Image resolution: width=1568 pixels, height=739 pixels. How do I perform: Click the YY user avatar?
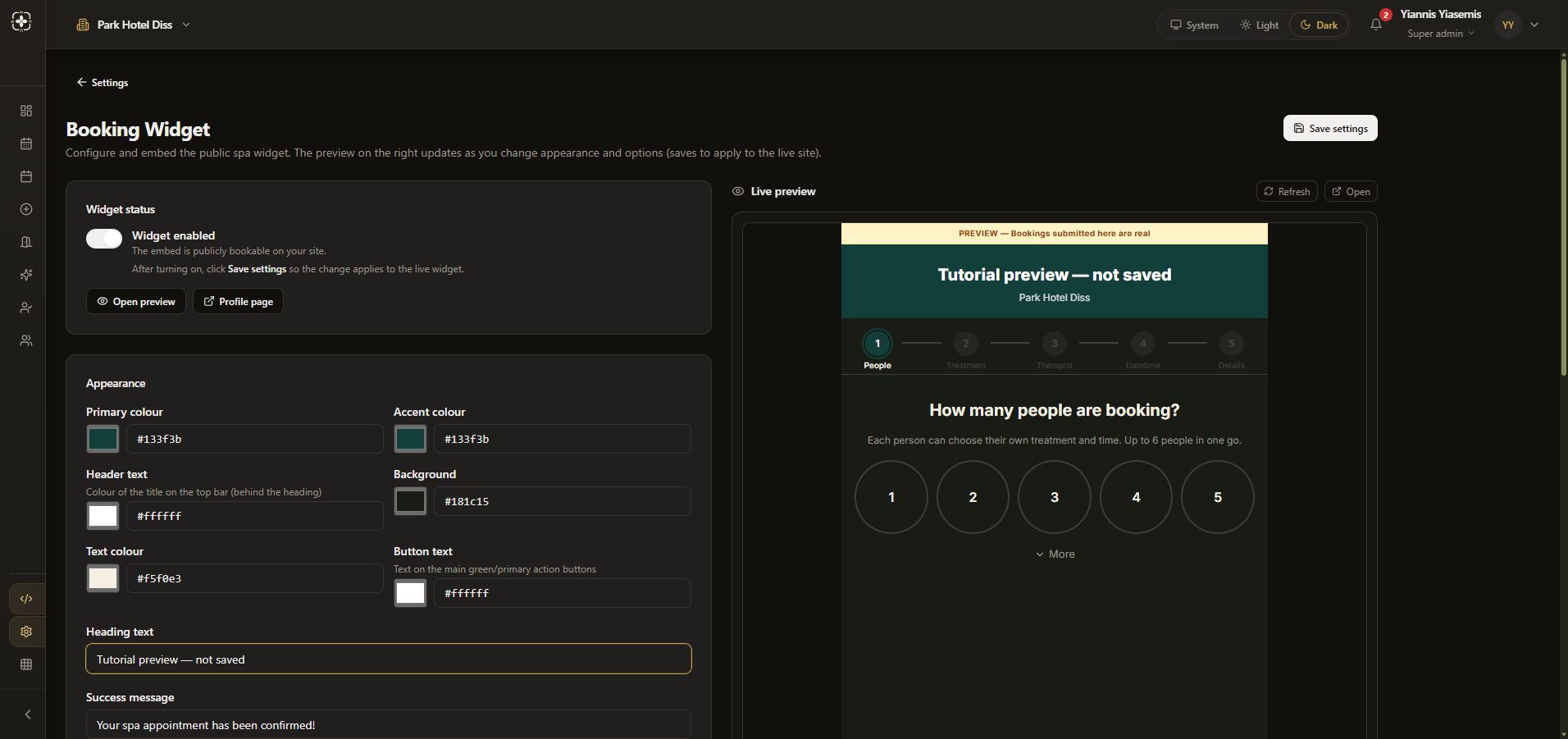click(1508, 25)
